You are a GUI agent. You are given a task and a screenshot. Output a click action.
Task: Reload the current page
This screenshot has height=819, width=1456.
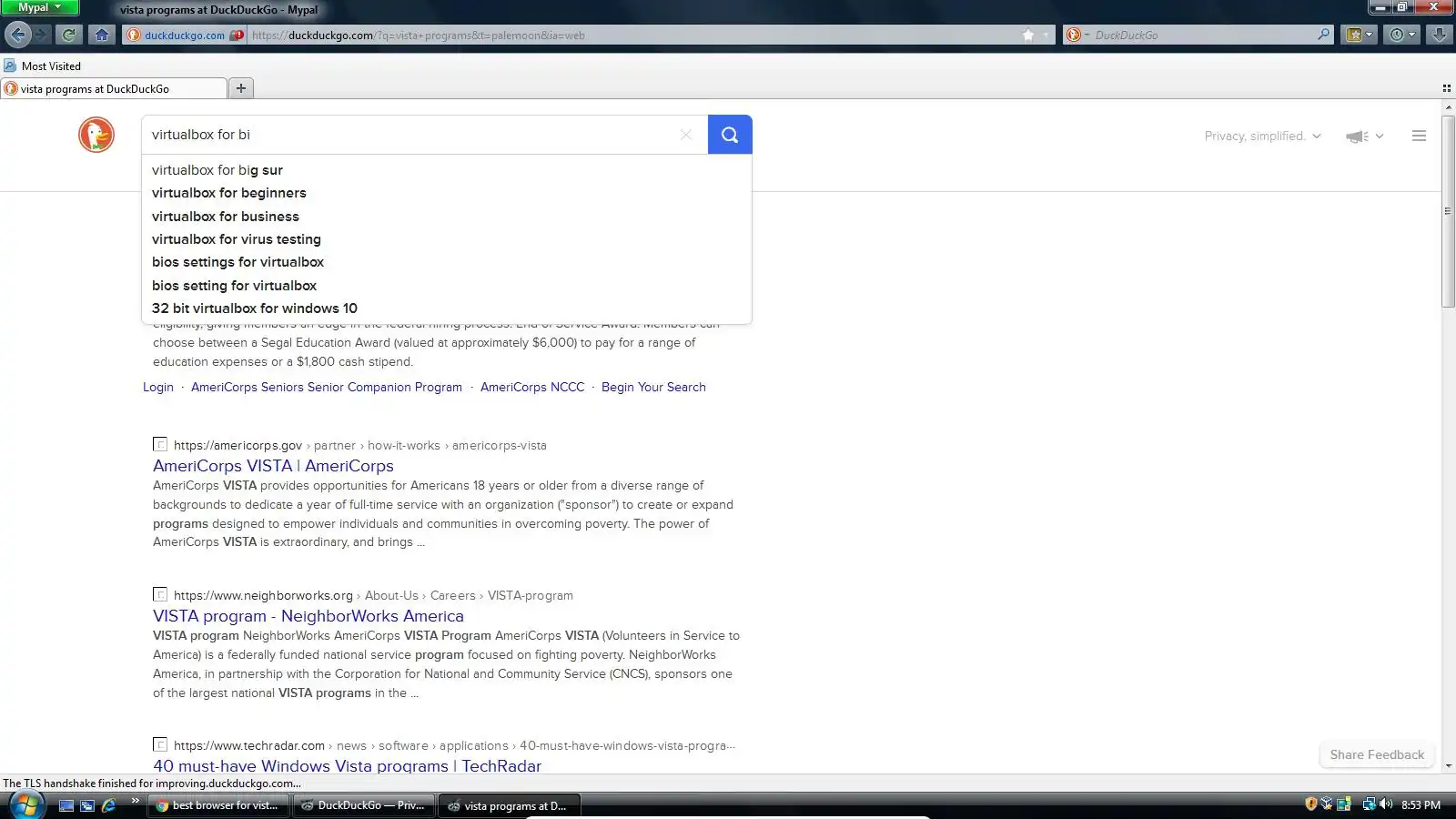coord(69,35)
